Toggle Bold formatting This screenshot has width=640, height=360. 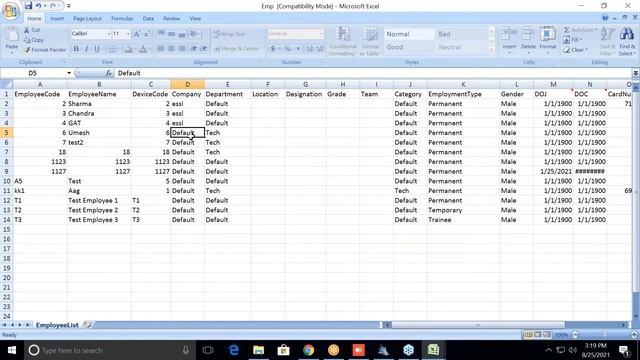[x=76, y=49]
